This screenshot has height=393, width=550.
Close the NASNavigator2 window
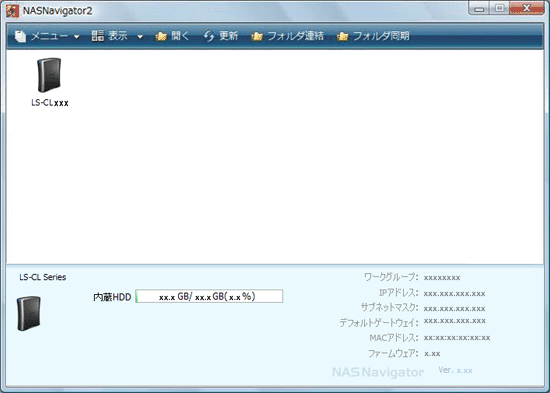526,8
